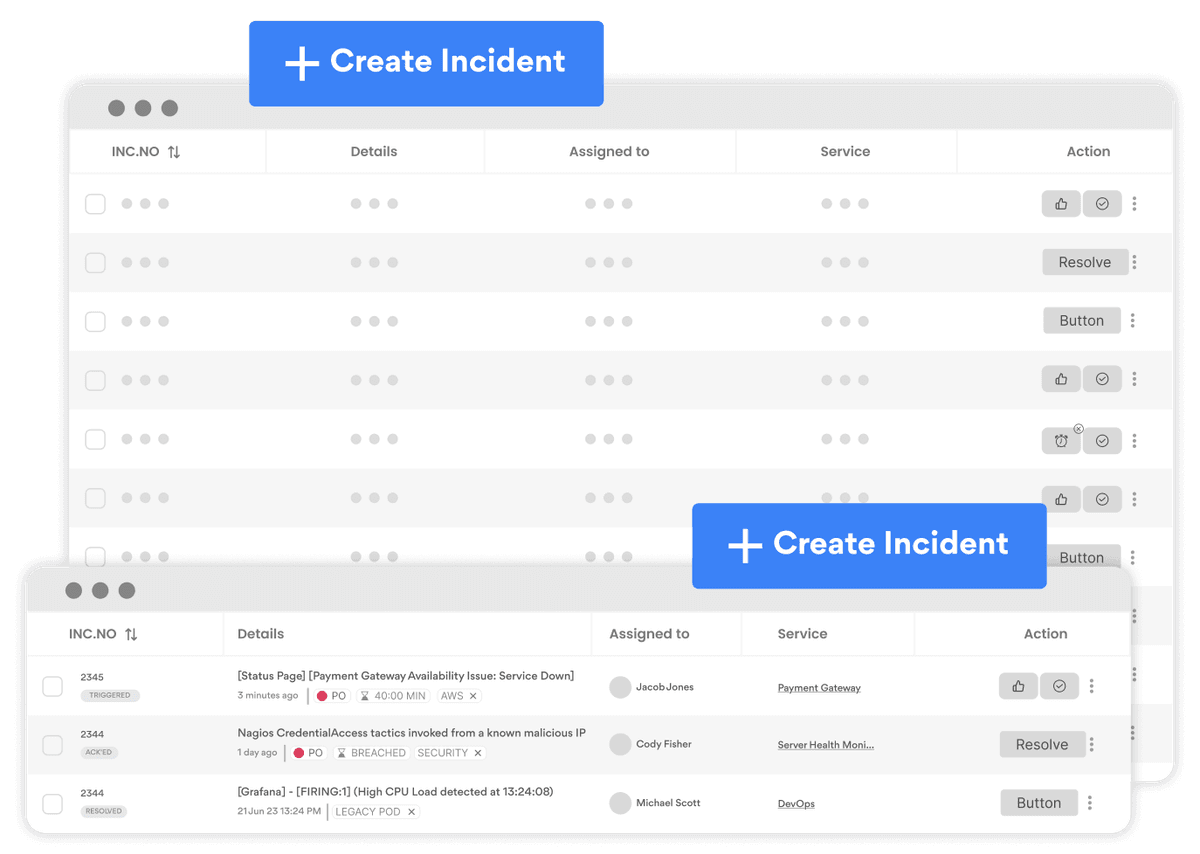The image size is (1200, 854).
Task: Select the snooze timer icon in the fifth row
Action: (x=1061, y=440)
